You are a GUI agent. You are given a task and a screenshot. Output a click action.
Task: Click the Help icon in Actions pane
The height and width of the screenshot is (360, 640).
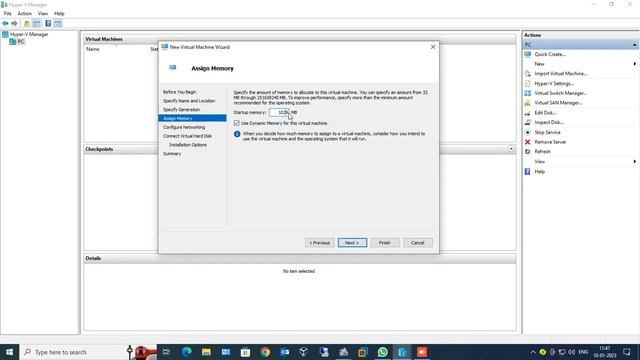(528, 172)
